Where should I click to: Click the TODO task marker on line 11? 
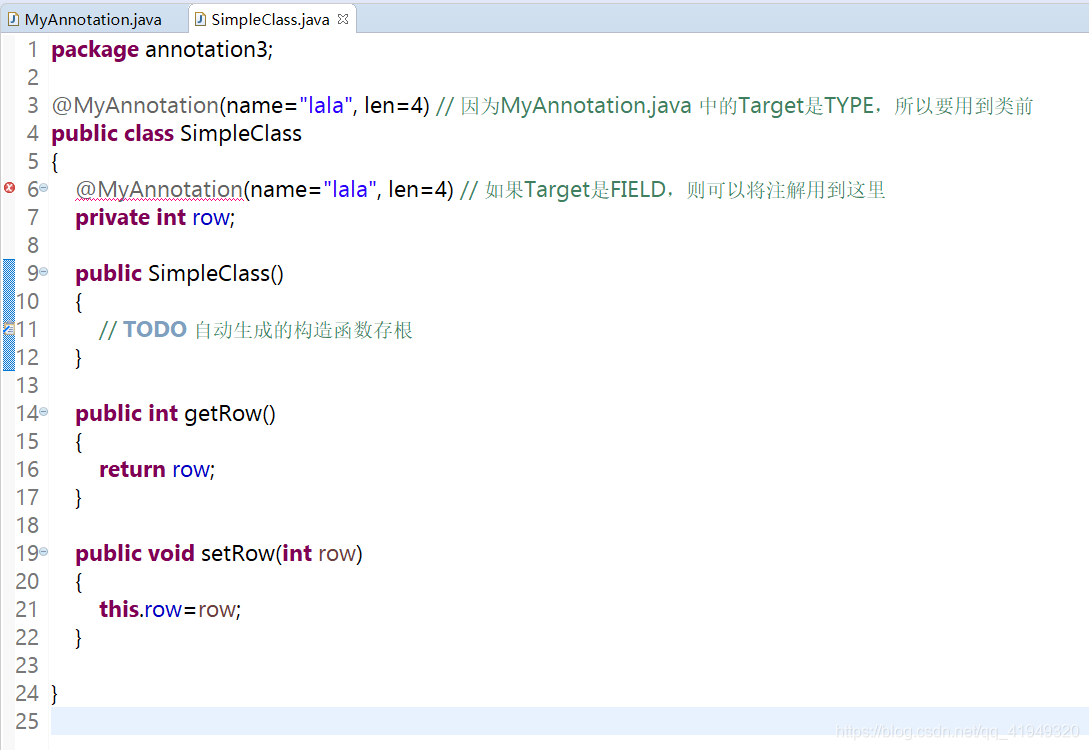[x=9, y=328]
